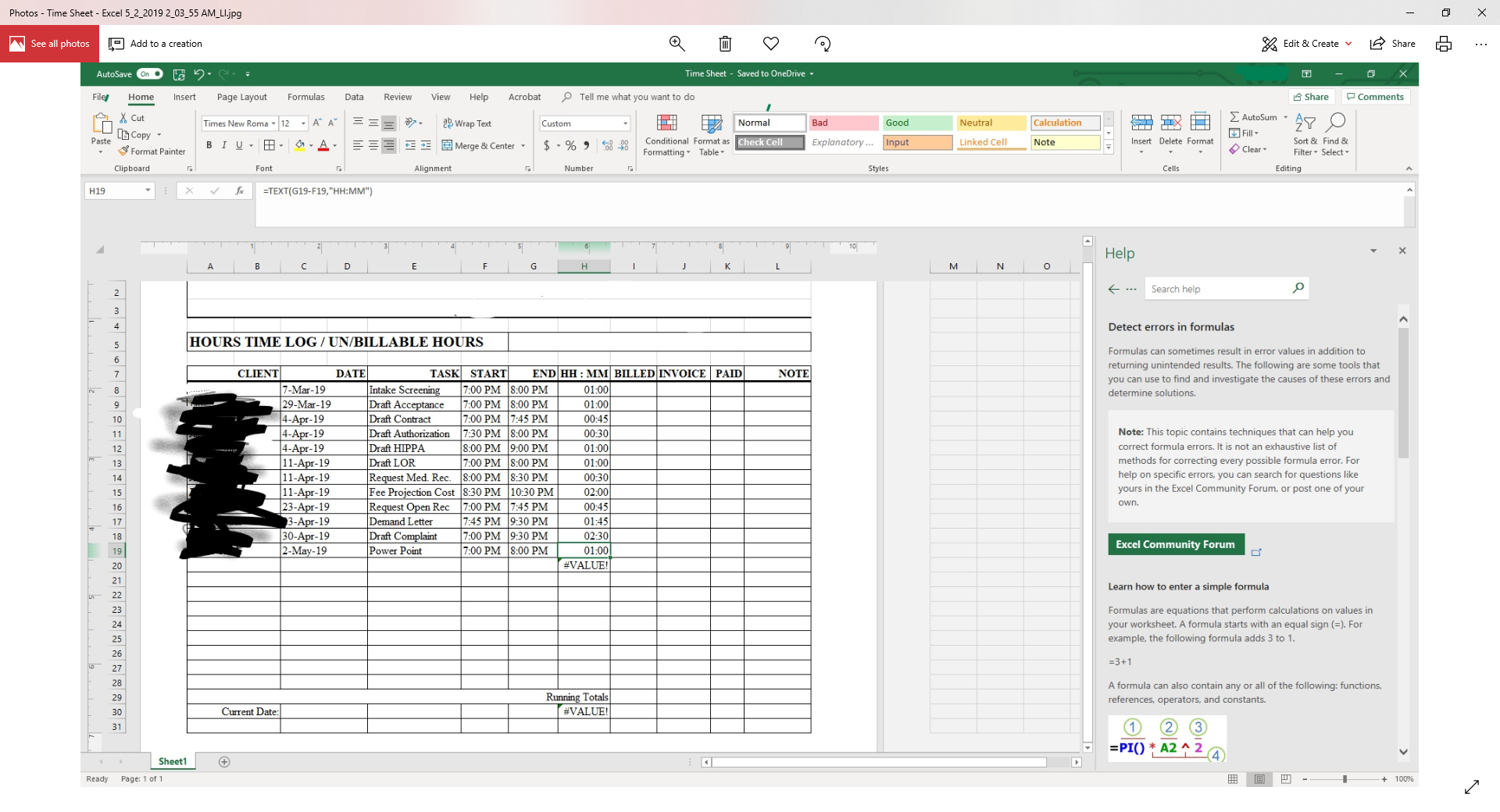1500x812 pixels.
Task: Apply Accounting Number Format dollar sign
Action: pyautogui.click(x=547, y=145)
